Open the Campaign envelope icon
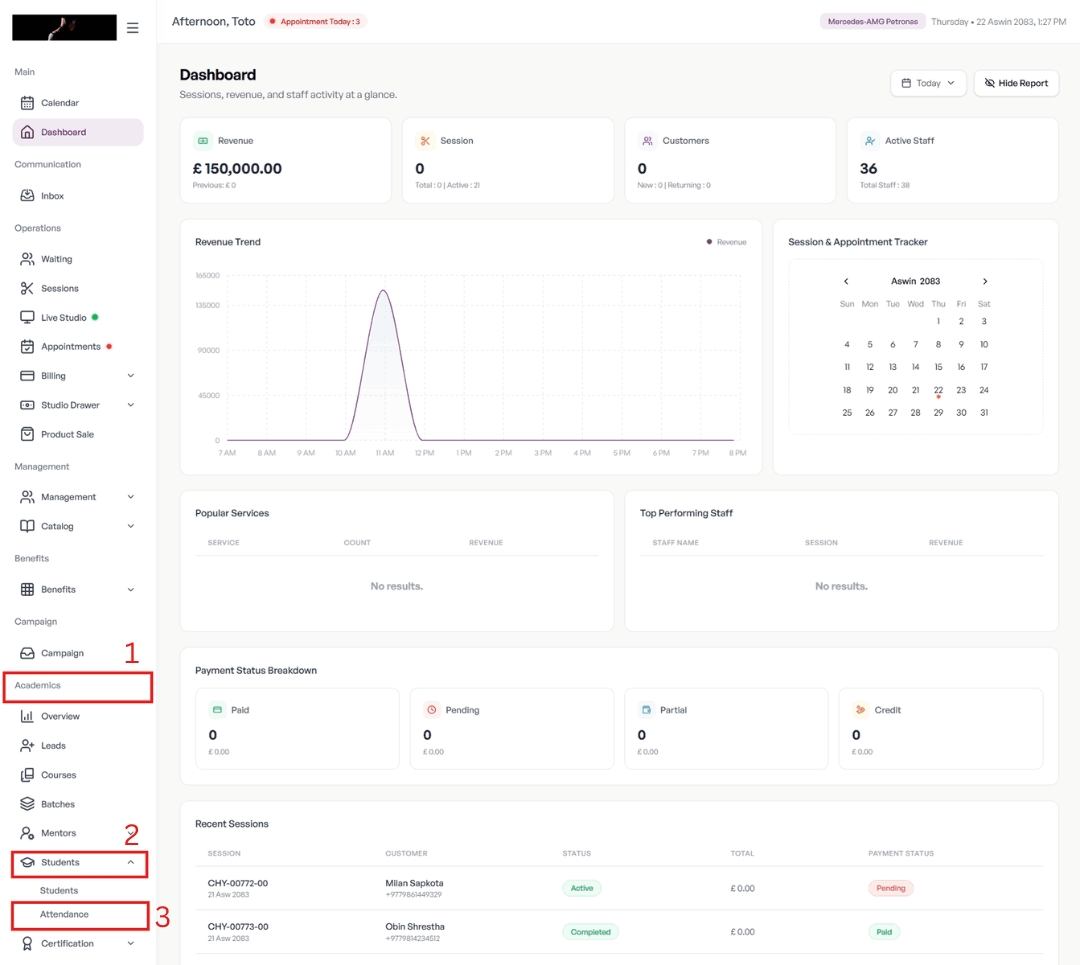The width and height of the screenshot is (1080, 965). (x=27, y=653)
